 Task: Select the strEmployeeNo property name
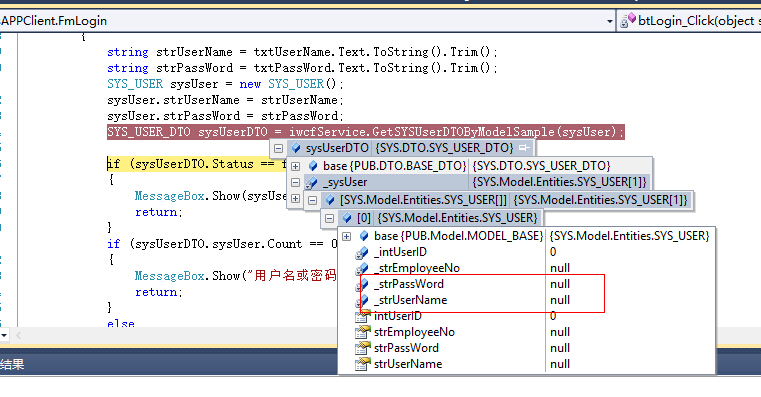(x=414, y=332)
